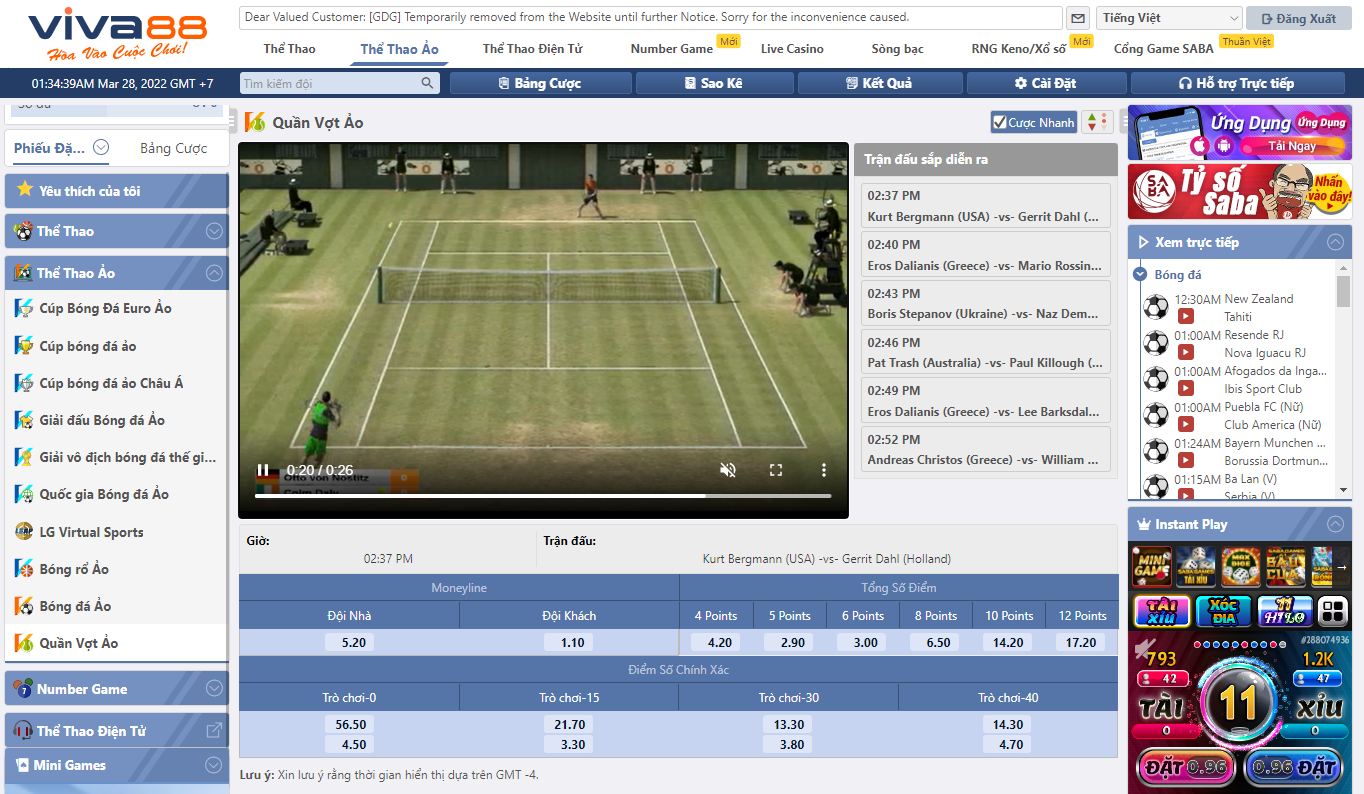
Task: Click the pink ĐẶT 0.96 Tài button
Action: (1186, 768)
